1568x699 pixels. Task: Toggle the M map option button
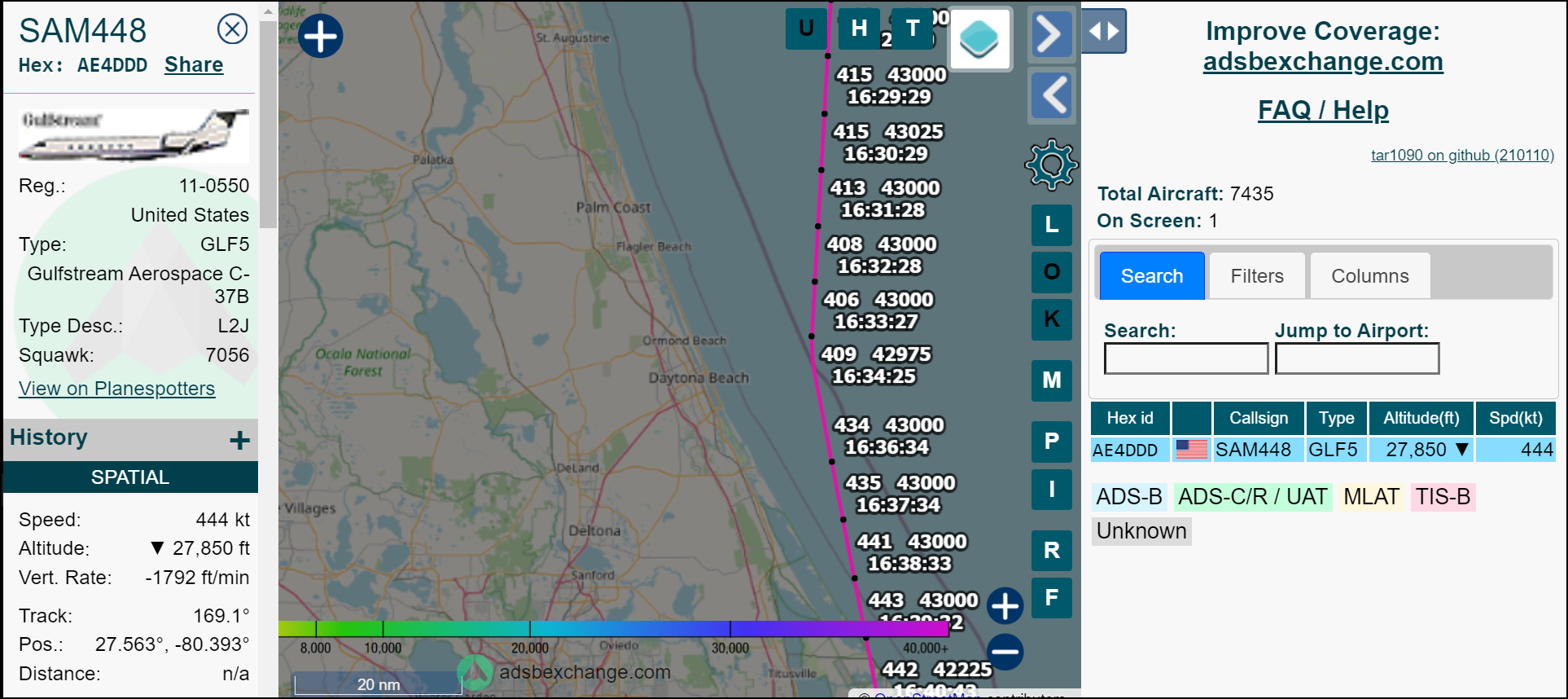pyautogui.click(x=1052, y=380)
